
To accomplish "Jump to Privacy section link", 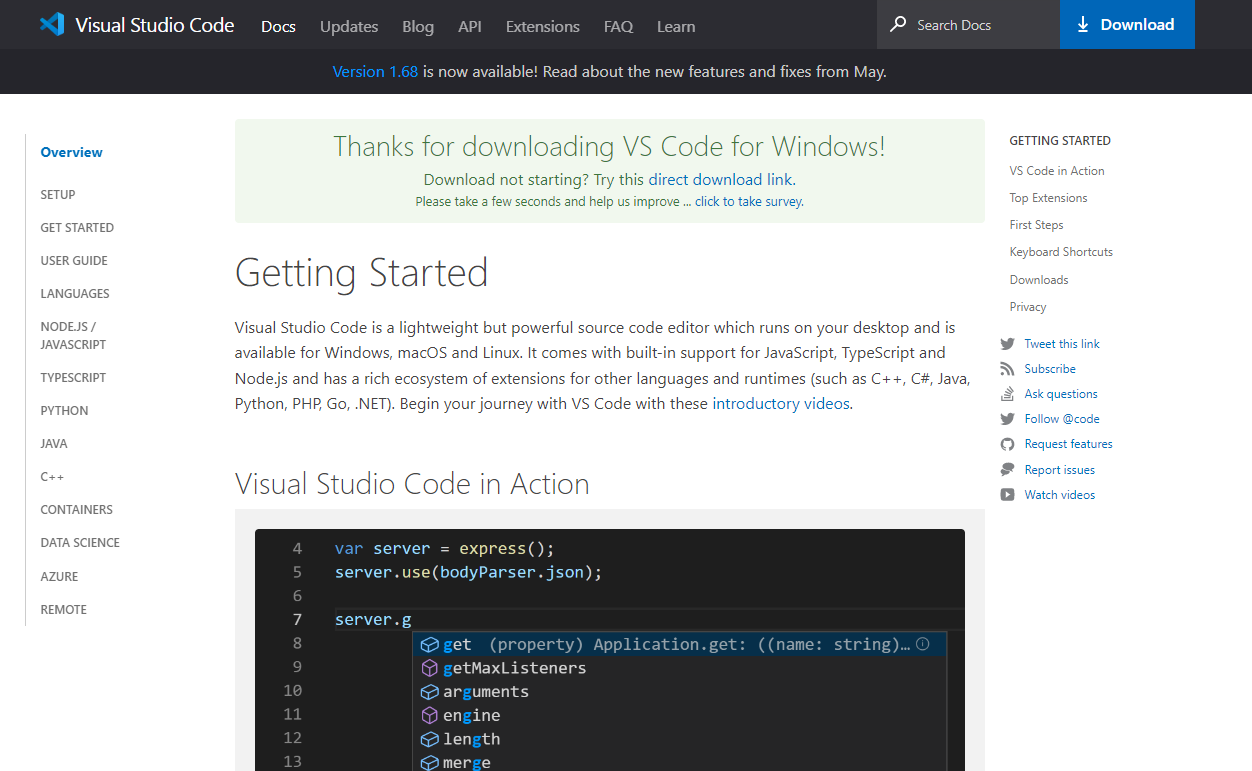I will (x=1028, y=307).
